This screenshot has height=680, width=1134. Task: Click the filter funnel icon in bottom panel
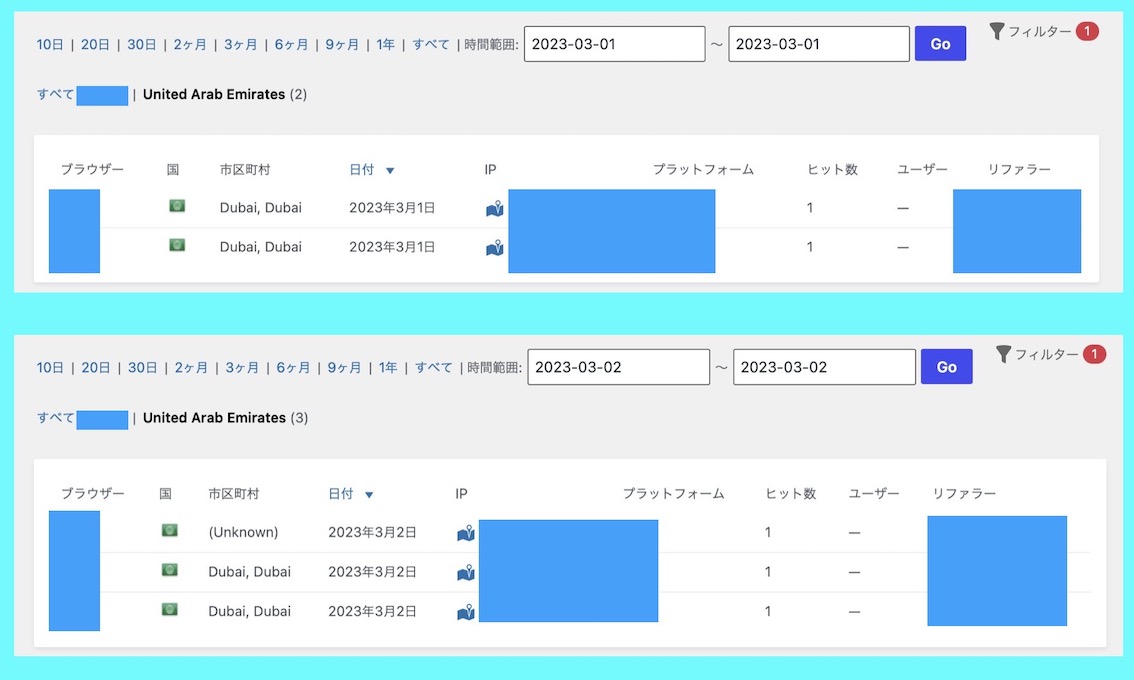tap(1003, 354)
